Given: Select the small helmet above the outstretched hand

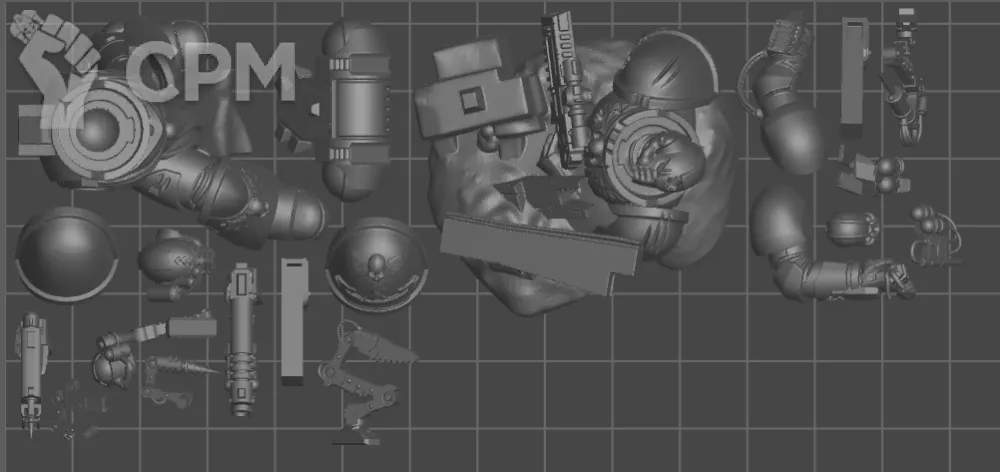Looking at the screenshot, I should pyautogui.click(x=850, y=230).
